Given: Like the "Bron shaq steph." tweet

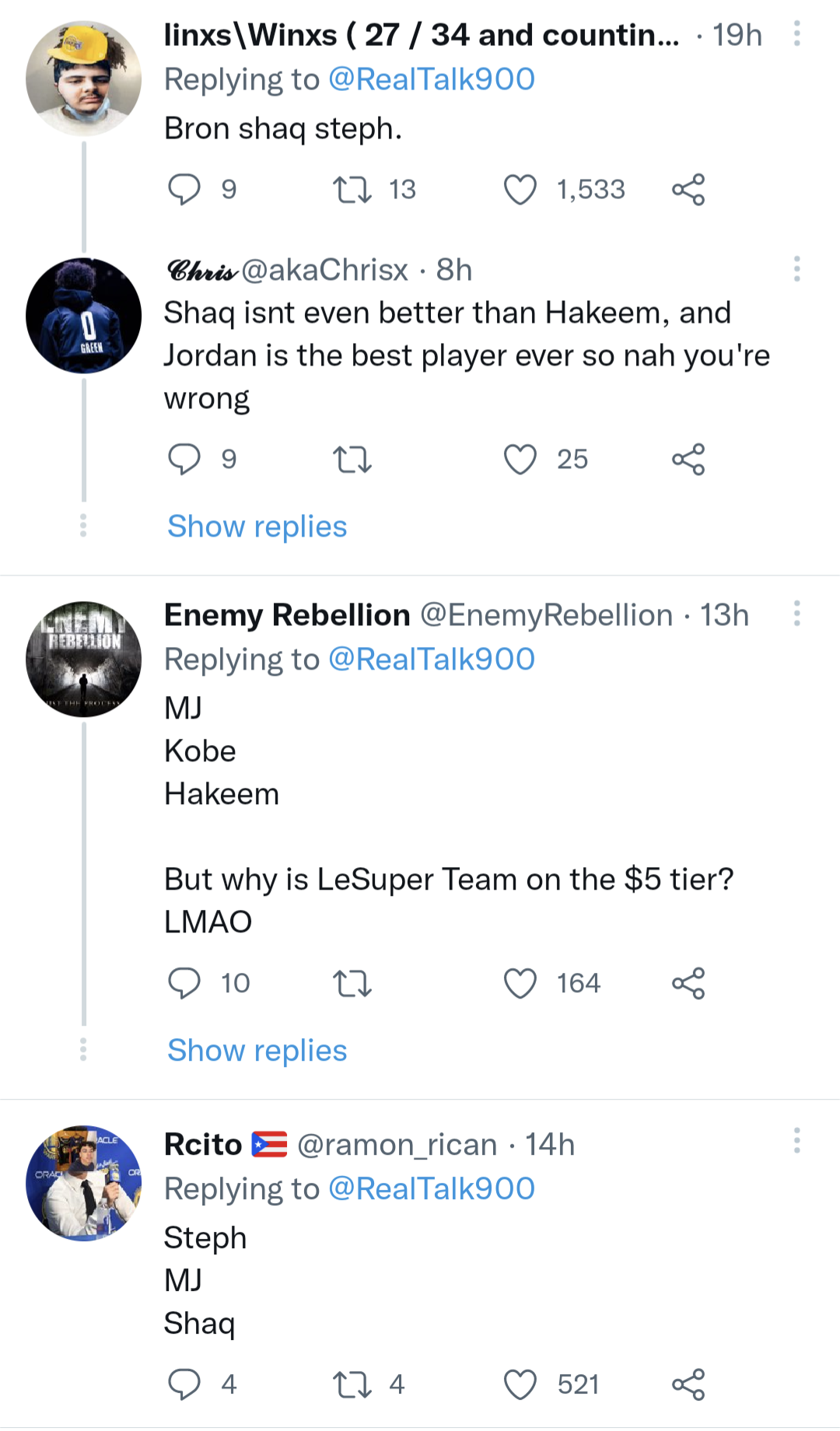Looking at the screenshot, I should pyautogui.click(x=520, y=190).
